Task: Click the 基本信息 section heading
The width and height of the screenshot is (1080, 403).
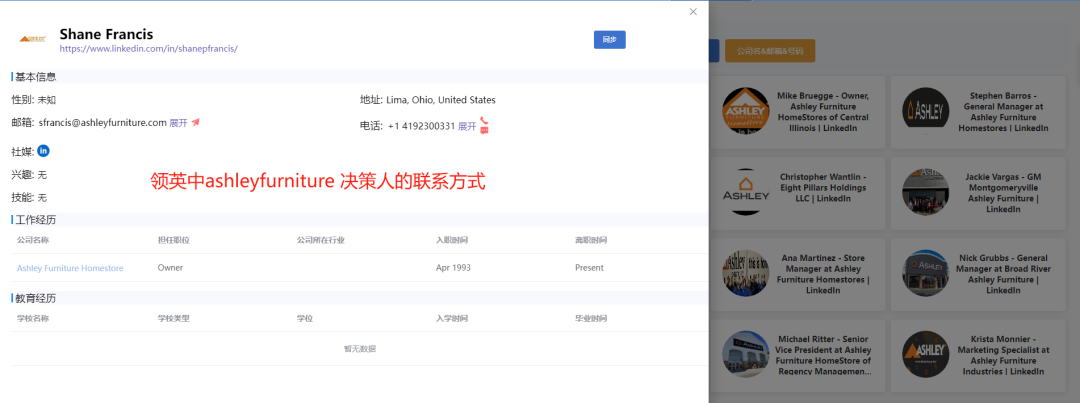Action: (x=36, y=76)
